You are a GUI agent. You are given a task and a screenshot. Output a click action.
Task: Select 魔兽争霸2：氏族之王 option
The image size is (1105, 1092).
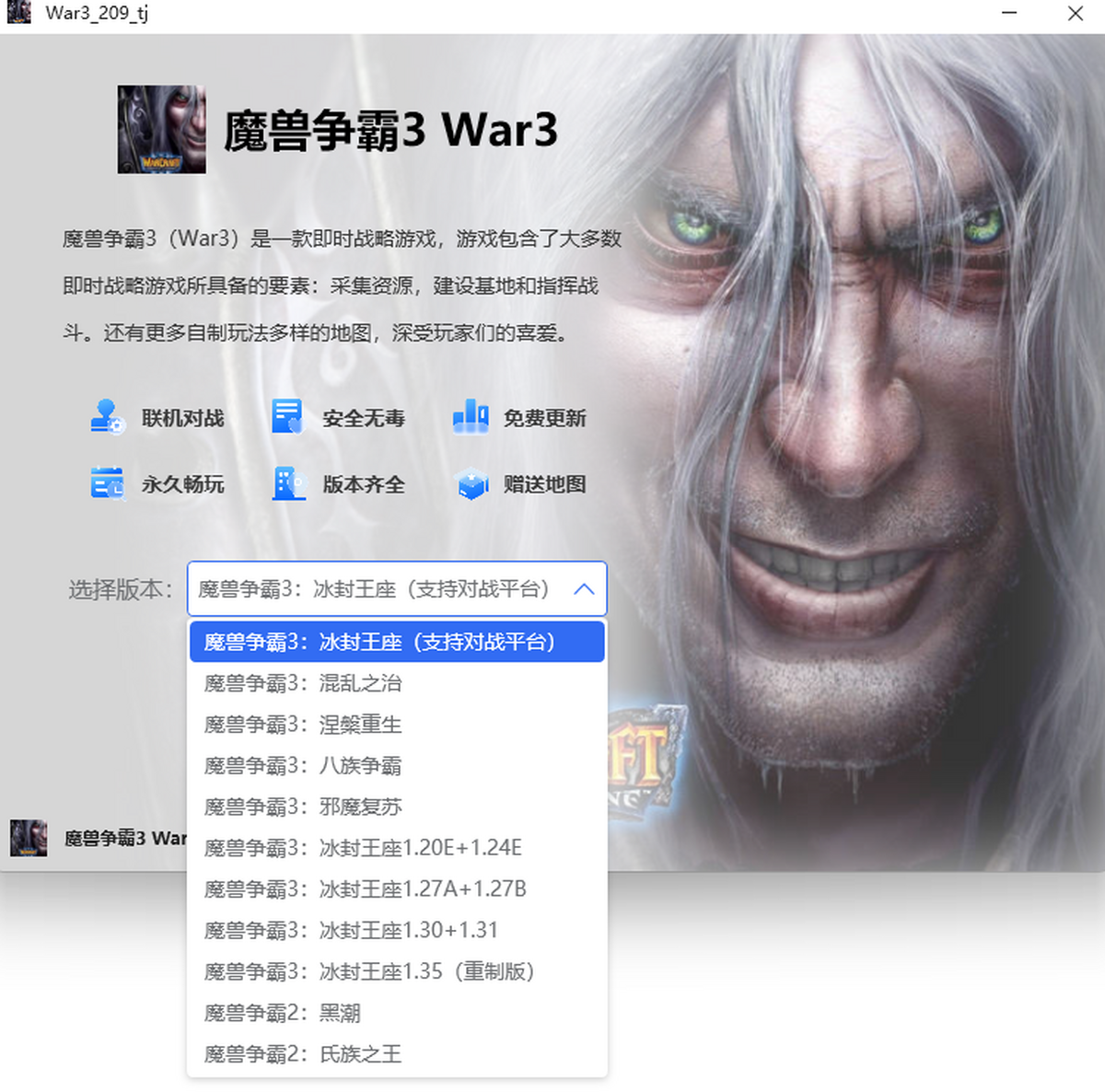pyautogui.click(x=397, y=1054)
